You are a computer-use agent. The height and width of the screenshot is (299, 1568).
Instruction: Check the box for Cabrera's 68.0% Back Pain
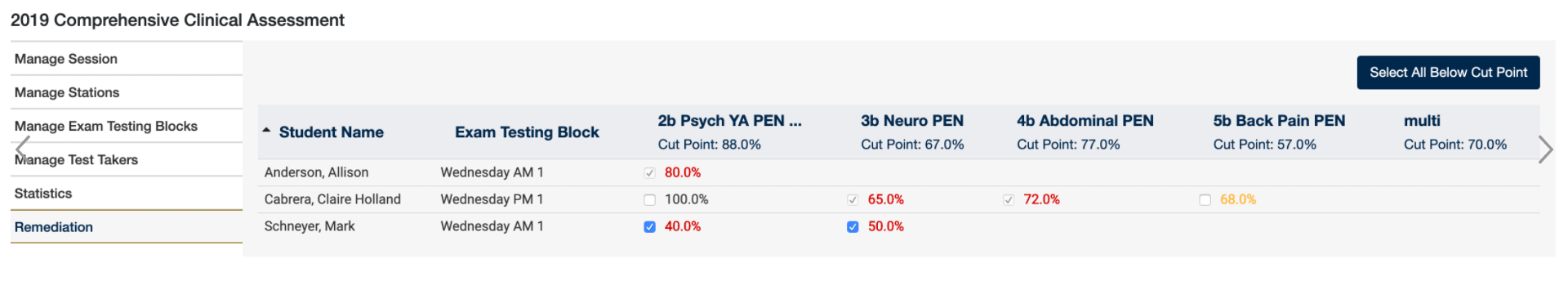tap(1205, 200)
